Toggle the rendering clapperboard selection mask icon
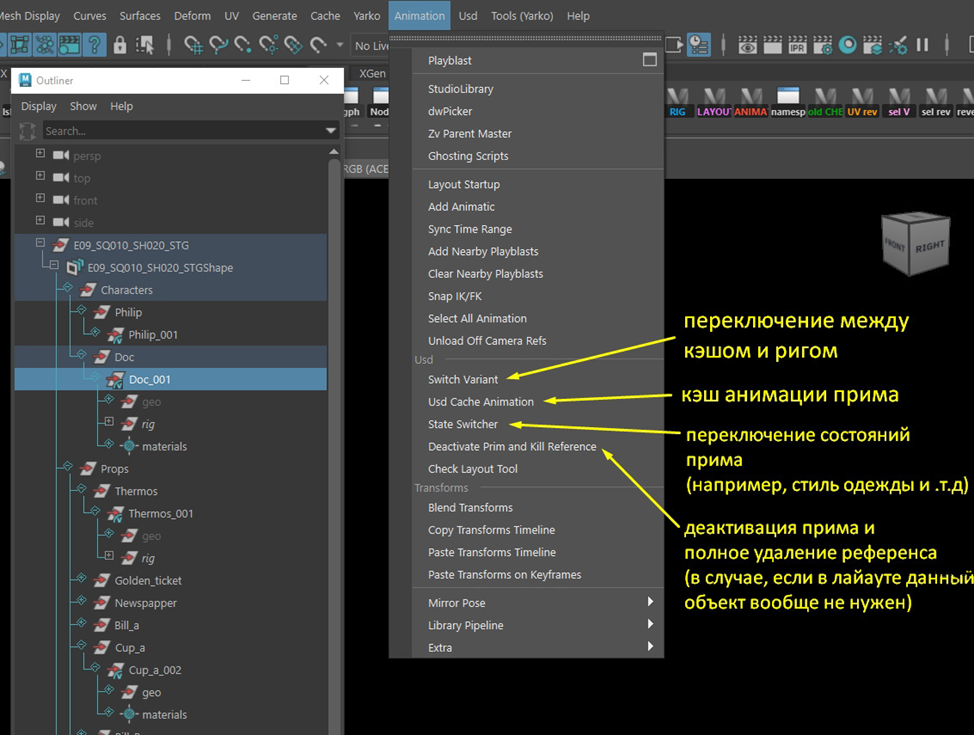 [69, 45]
